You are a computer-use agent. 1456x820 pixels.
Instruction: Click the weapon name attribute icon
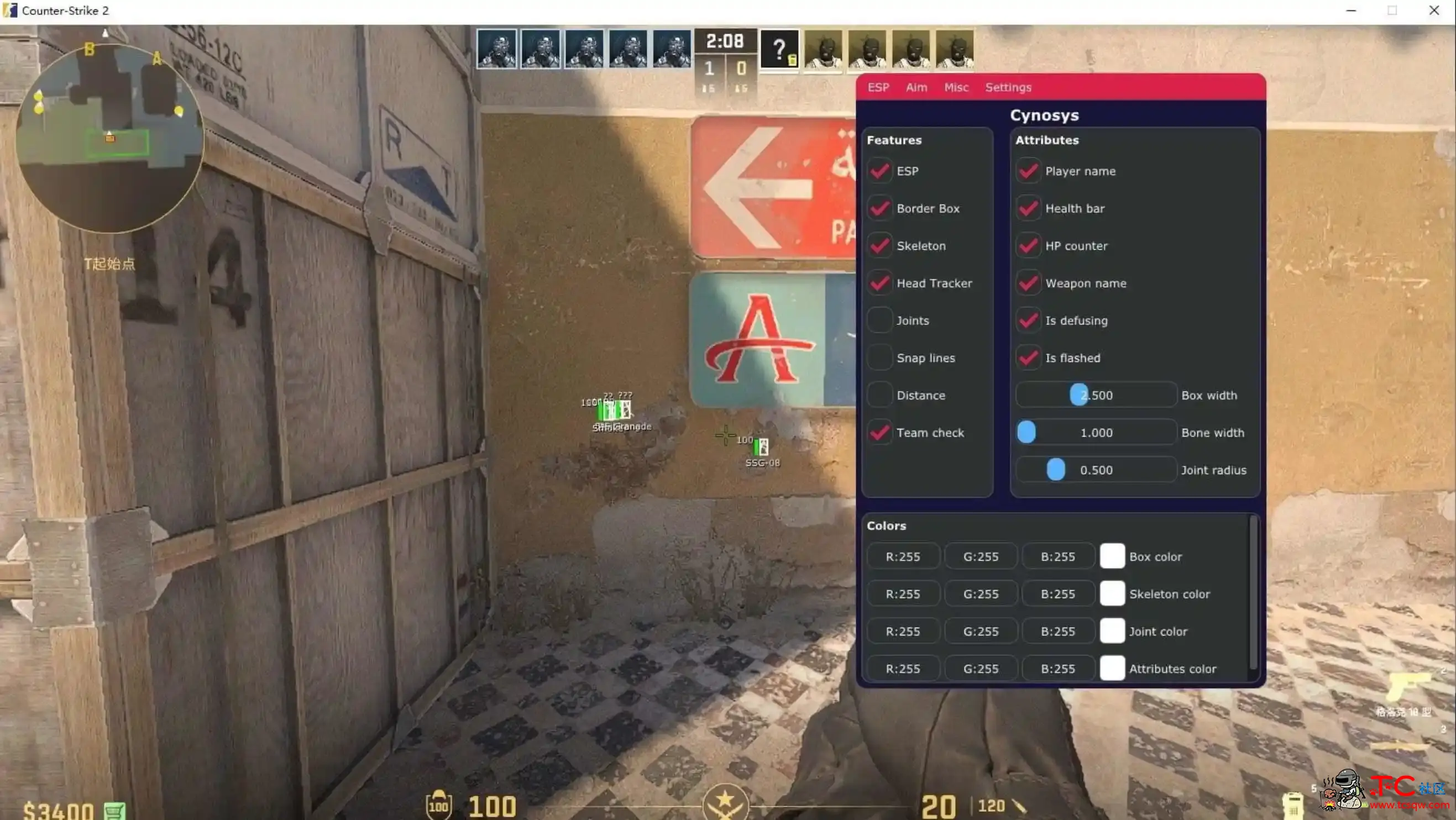click(x=1028, y=282)
